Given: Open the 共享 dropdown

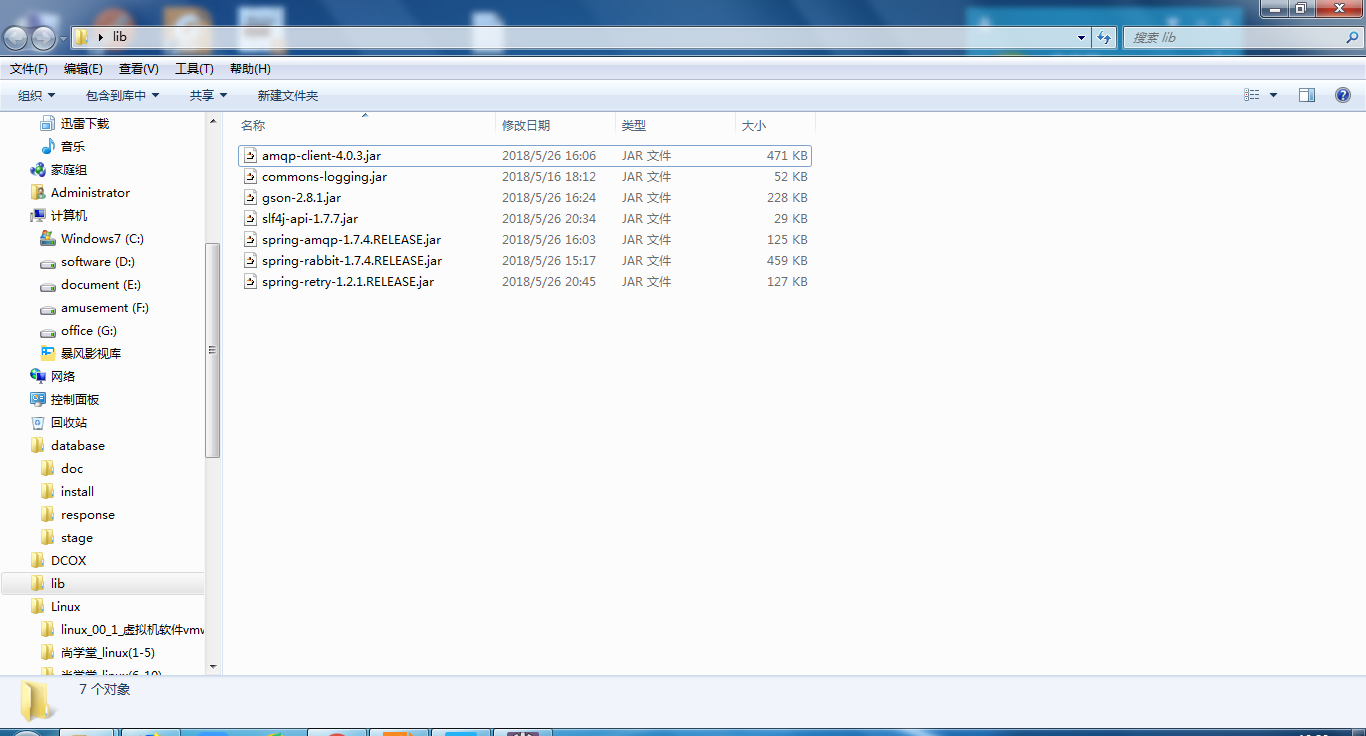Looking at the screenshot, I should (208, 95).
